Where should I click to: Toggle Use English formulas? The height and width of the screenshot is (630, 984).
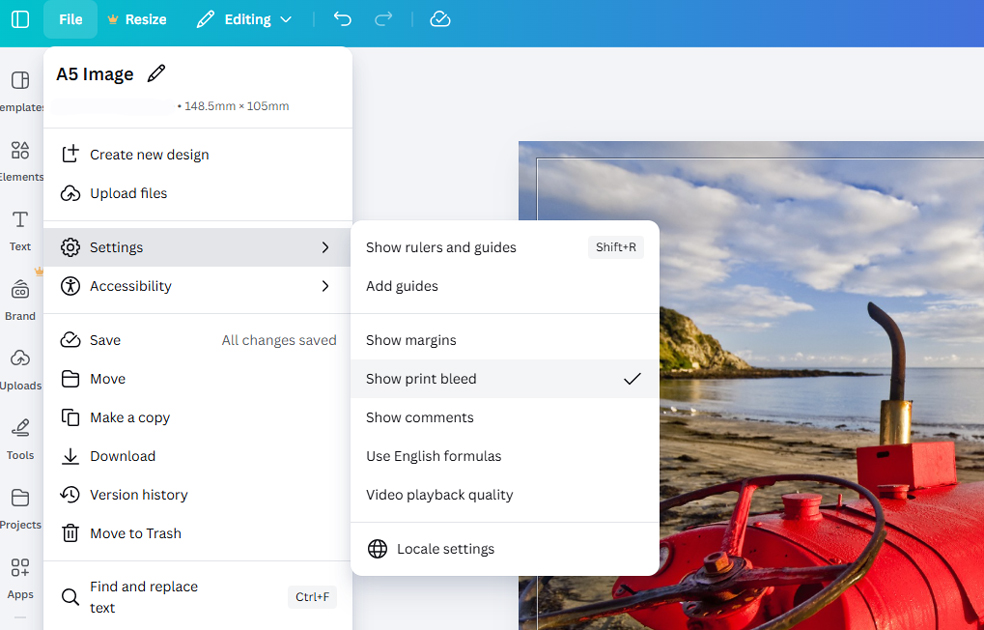pos(505,456)
